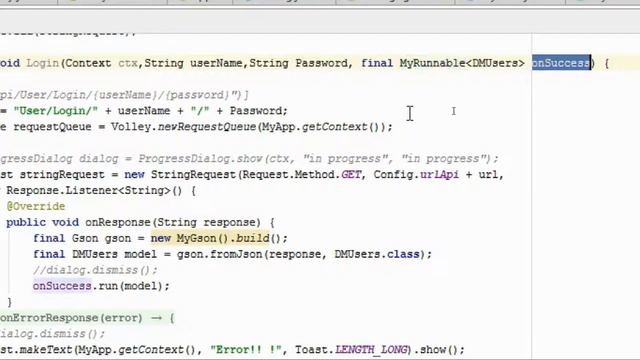Image resolution: width=640 pixels, height=360 pixels.
Task: Click DMUsers.class argument
Action: [x=377, y=254]
